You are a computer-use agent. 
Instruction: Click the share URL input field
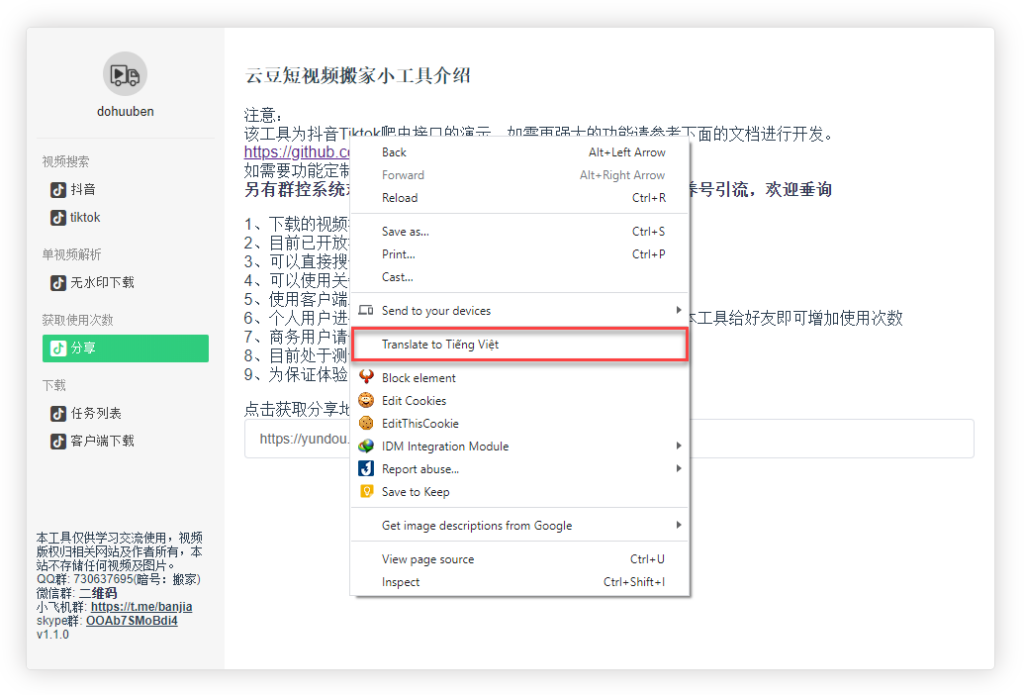(609, 439)
